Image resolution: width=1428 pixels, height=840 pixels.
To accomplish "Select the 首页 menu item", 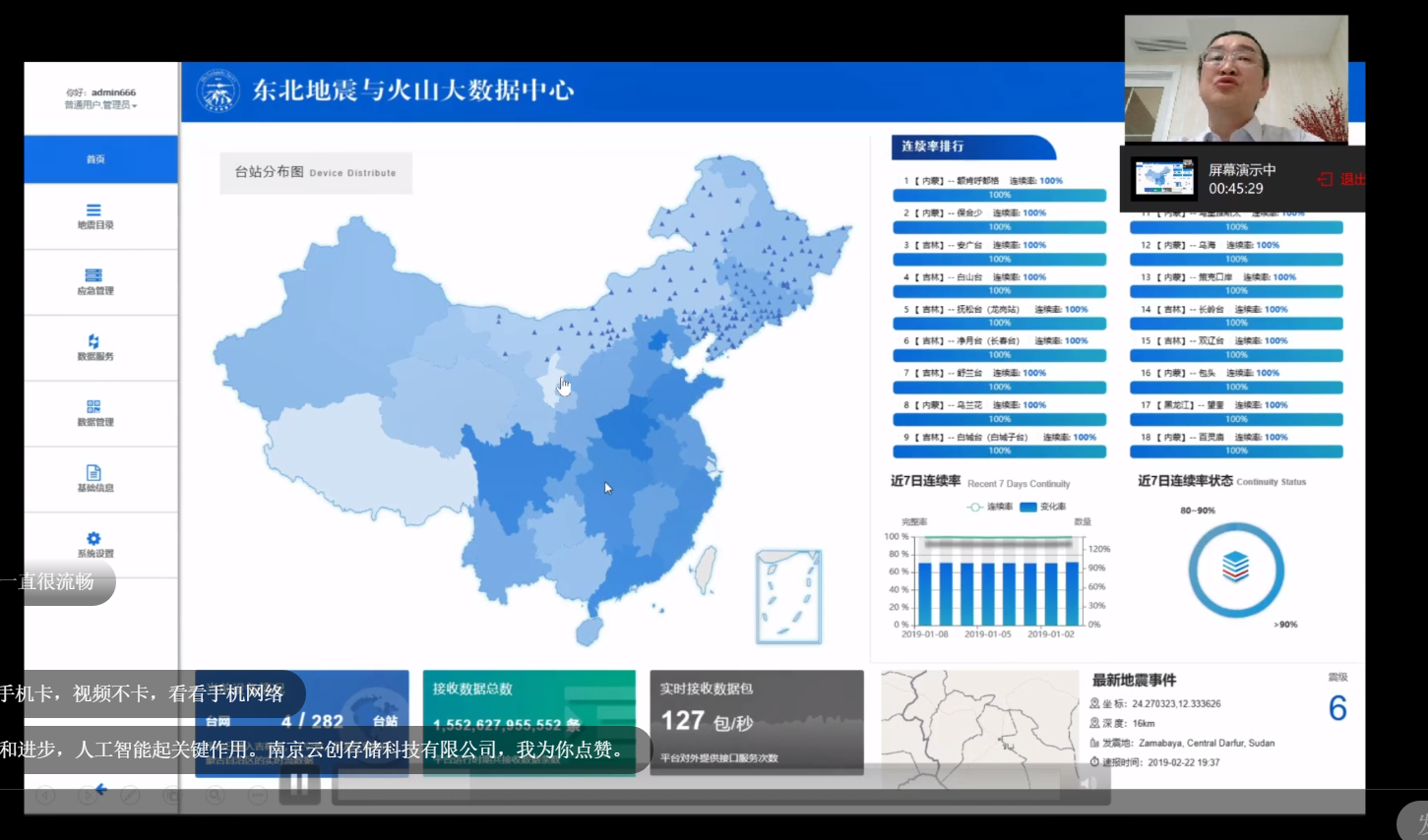I will [x=101, y=159].
